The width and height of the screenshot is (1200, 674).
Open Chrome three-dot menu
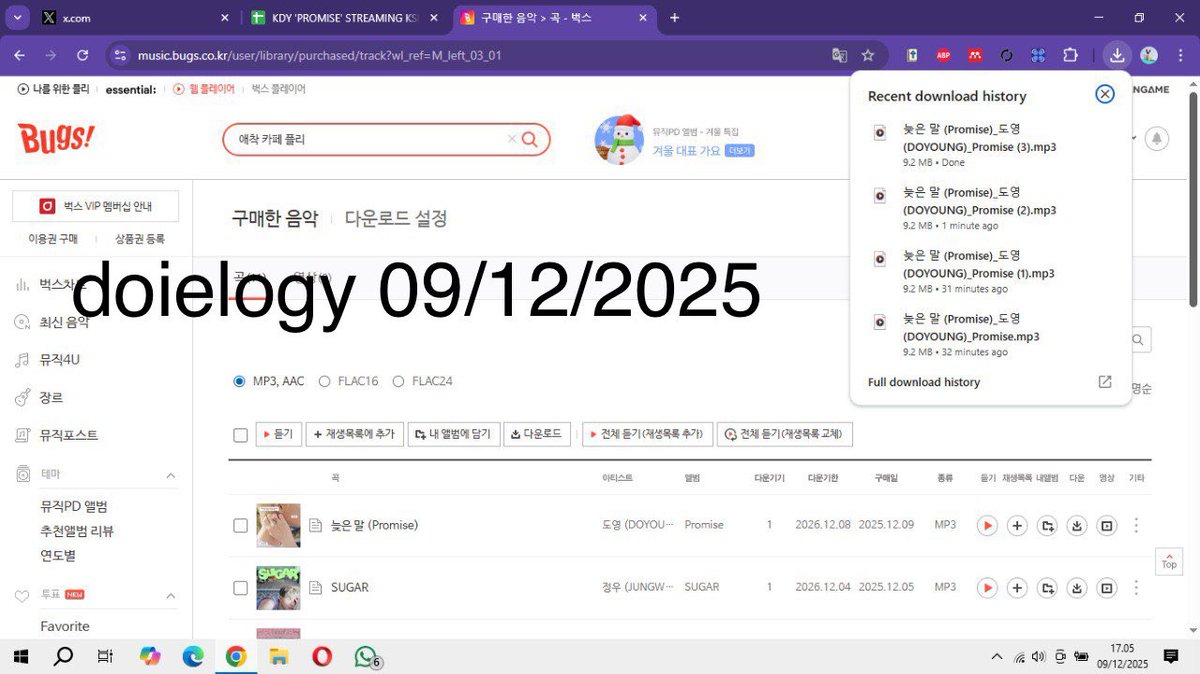tap(1180, 55)
